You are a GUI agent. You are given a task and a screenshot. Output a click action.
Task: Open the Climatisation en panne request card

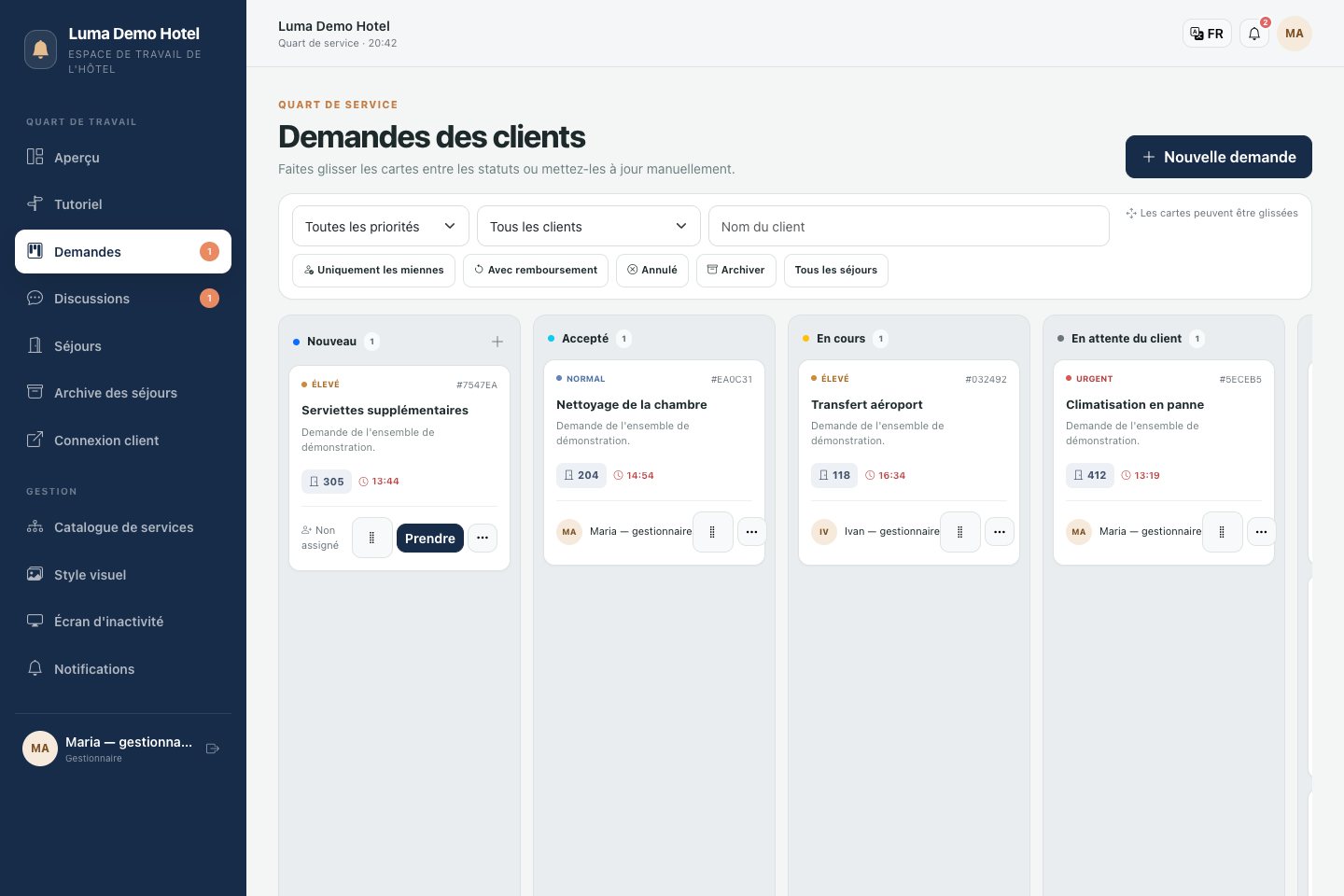click(1164, 462)
